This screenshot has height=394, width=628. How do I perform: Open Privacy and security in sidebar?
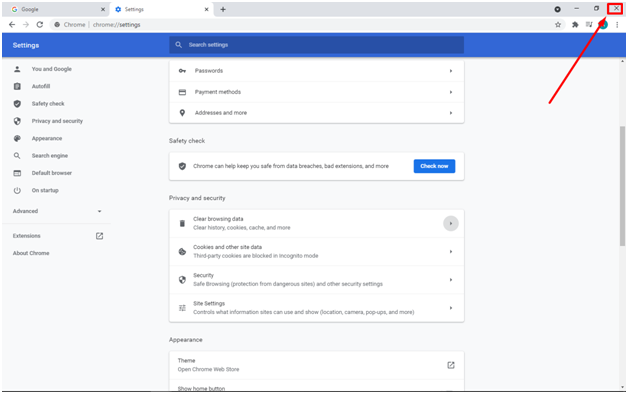(x=56, y=121)
